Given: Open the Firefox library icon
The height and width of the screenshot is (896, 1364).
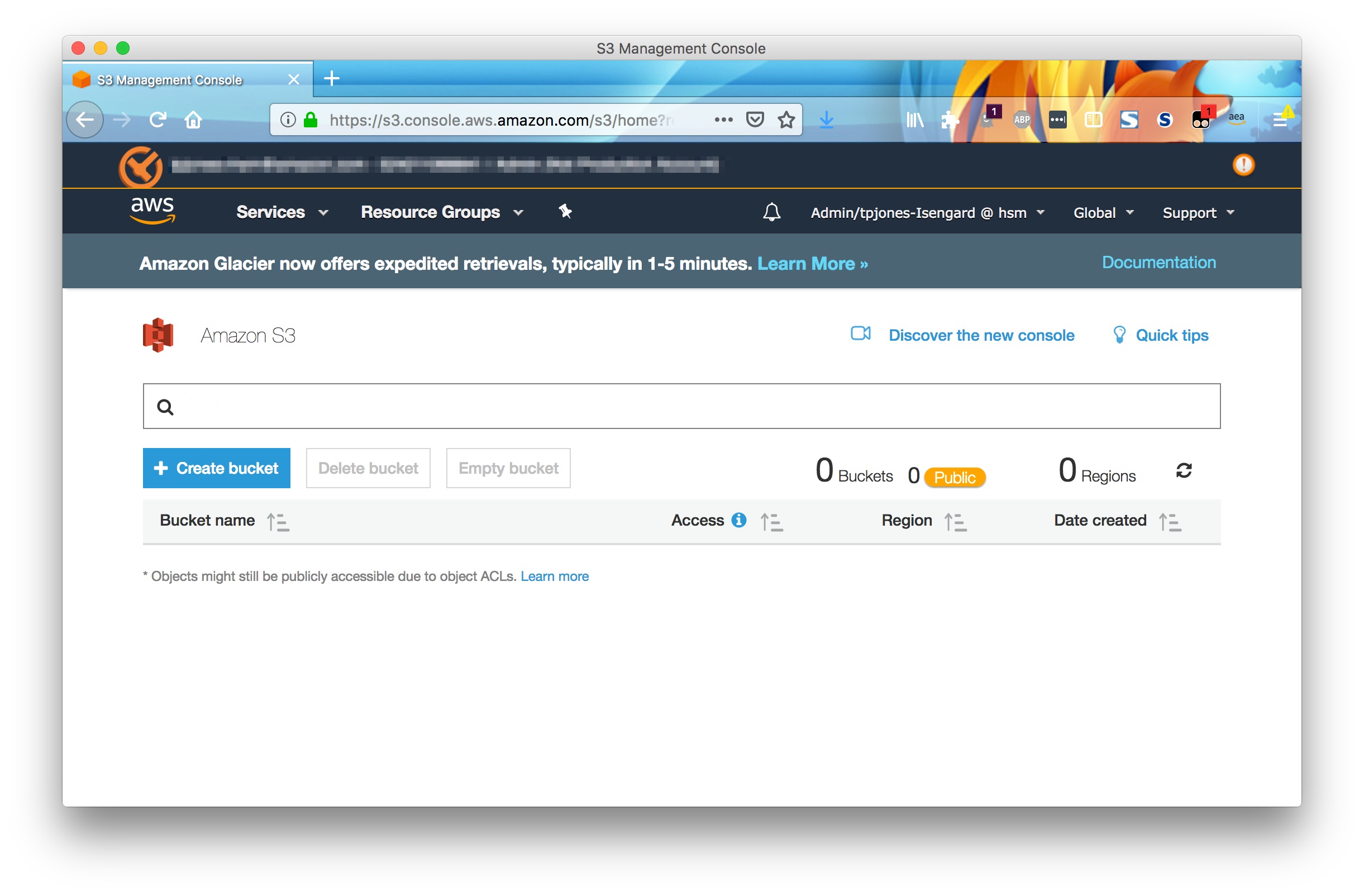Looking at the screenshot, I should tap(915, 120).
